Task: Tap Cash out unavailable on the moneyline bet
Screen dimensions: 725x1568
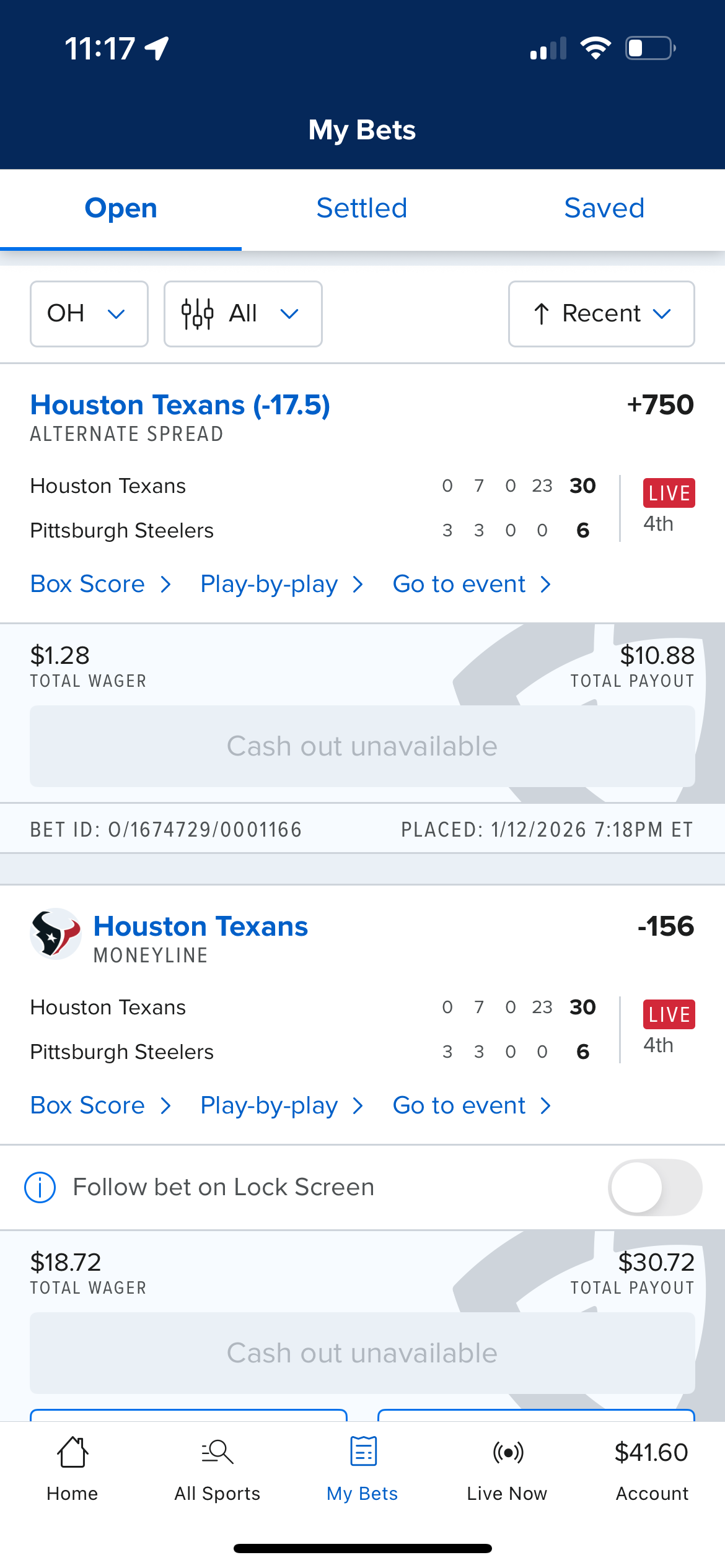Action: point(362,1353)
